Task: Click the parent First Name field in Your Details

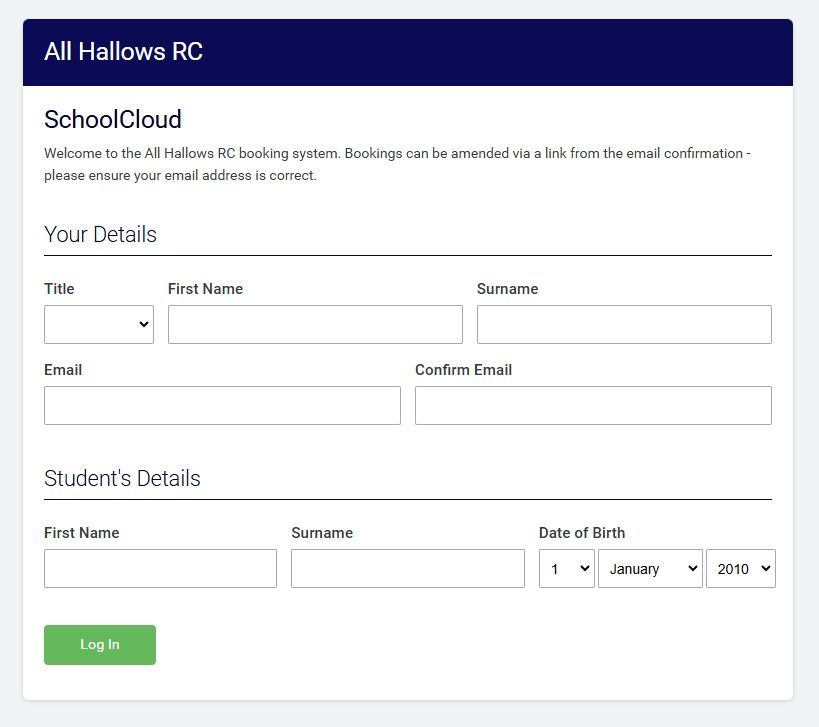Action: click(315, 324)
